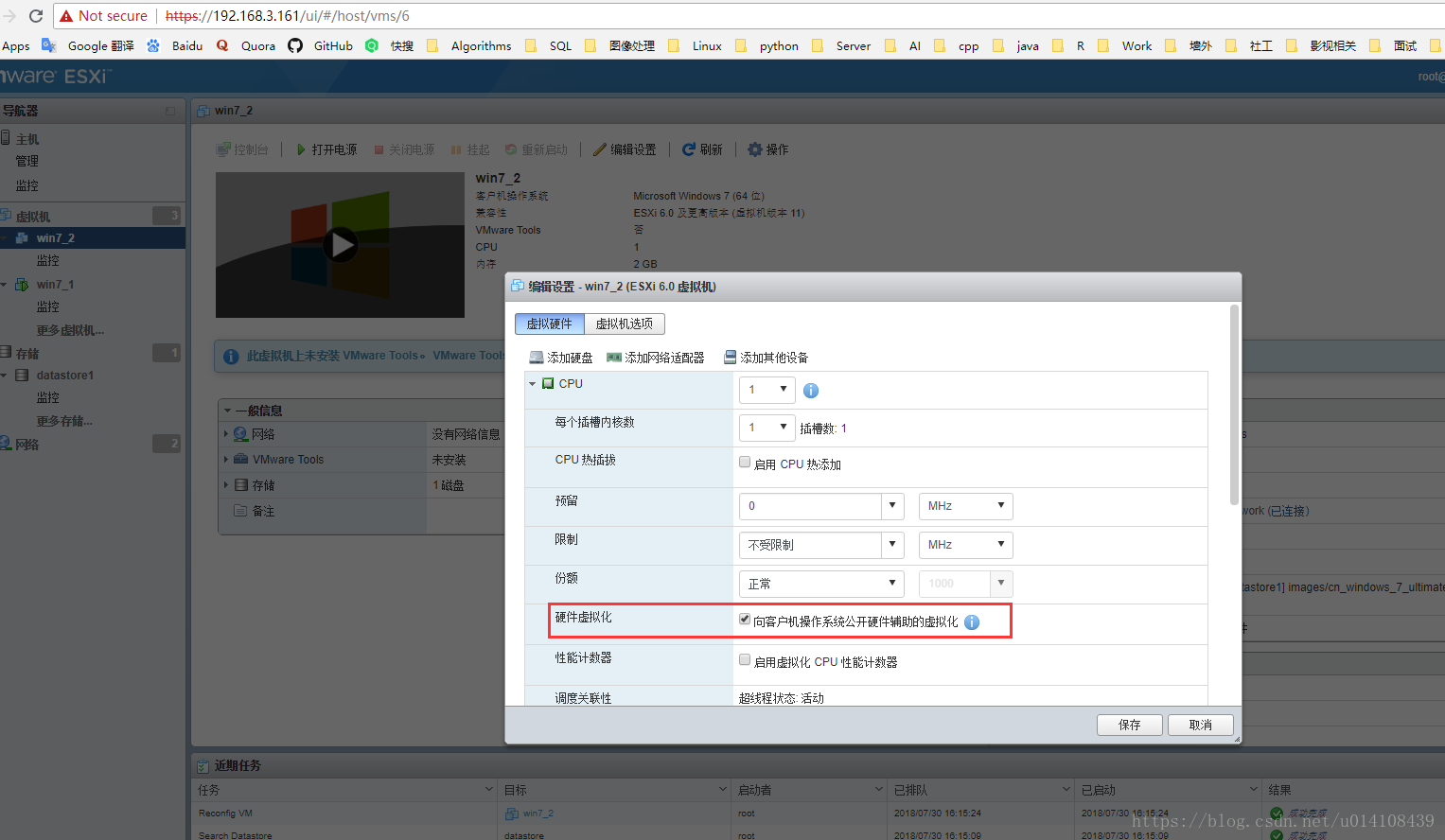Open the 任务 column header dropdown
Image resolution: width=1445 pixels, height=840 pixels.
pos(489,789)
